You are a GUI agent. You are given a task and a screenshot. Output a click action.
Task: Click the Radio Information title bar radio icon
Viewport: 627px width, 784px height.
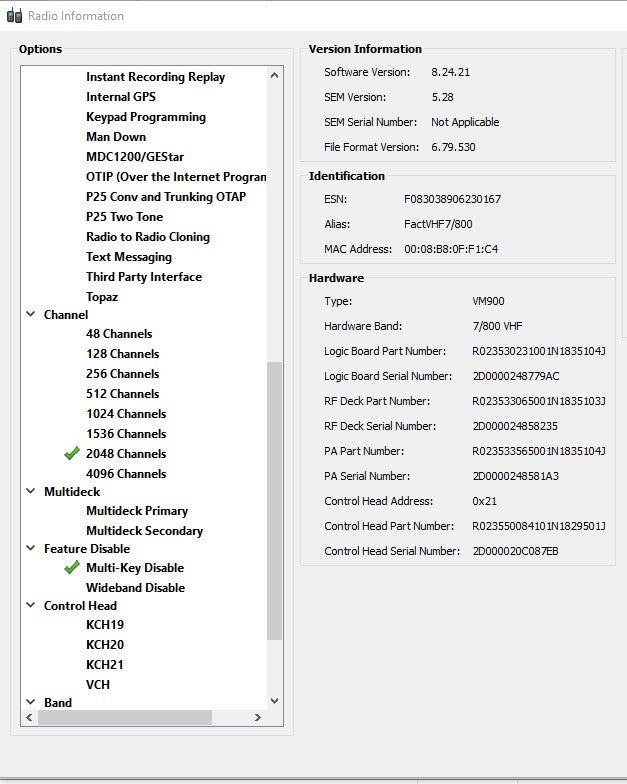pos(14,16)
